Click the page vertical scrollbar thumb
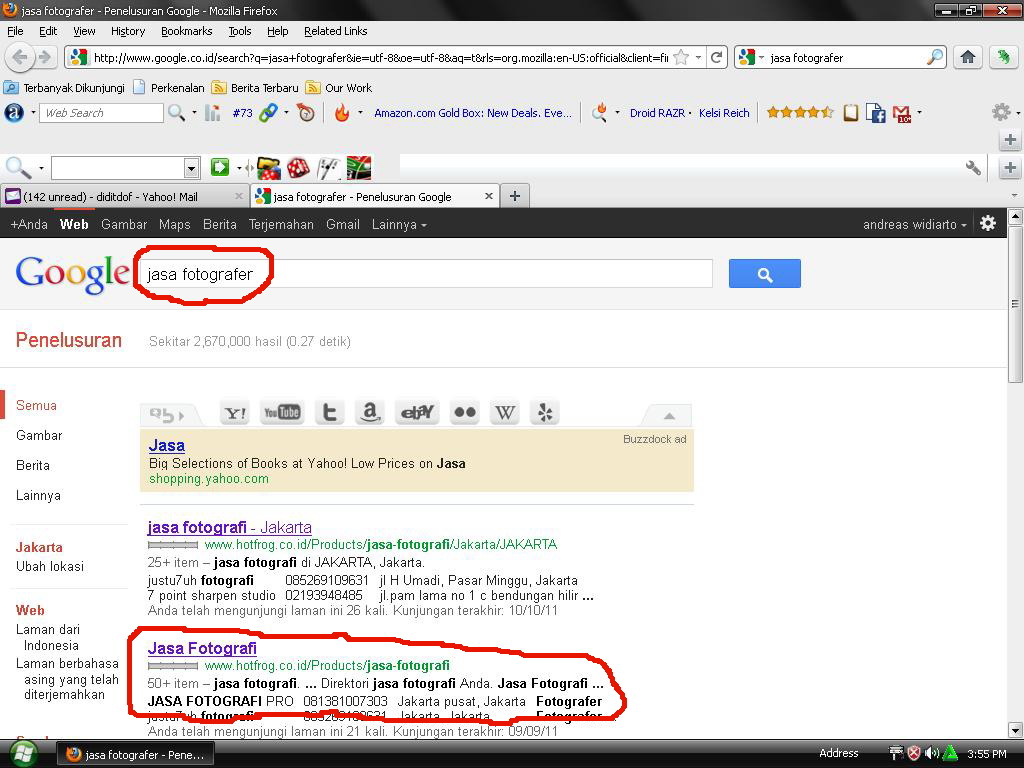The image size is (1024, 768). tap(1015, 304)
